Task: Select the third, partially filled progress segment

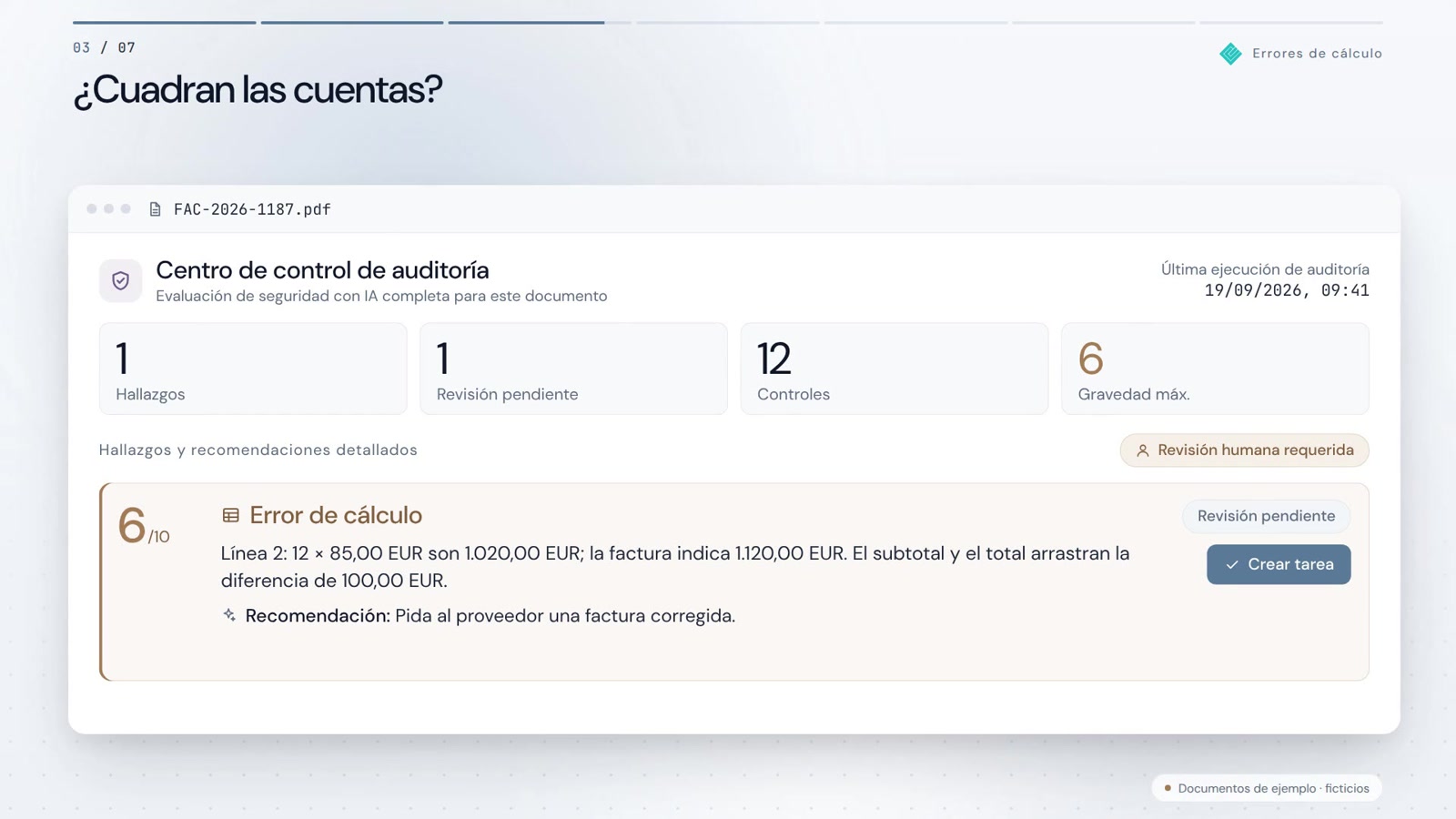Action: click(x=540, y=22)
